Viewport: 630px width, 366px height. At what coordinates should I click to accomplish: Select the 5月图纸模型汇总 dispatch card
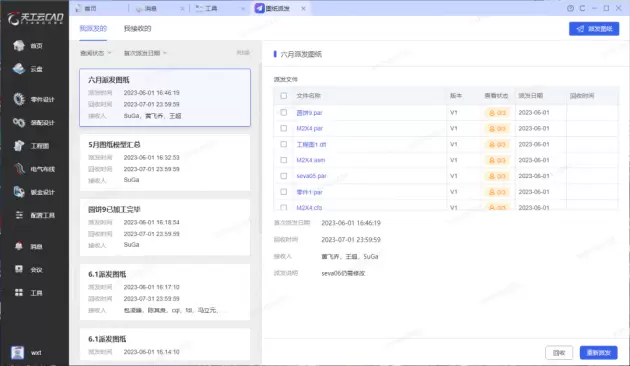165,162
